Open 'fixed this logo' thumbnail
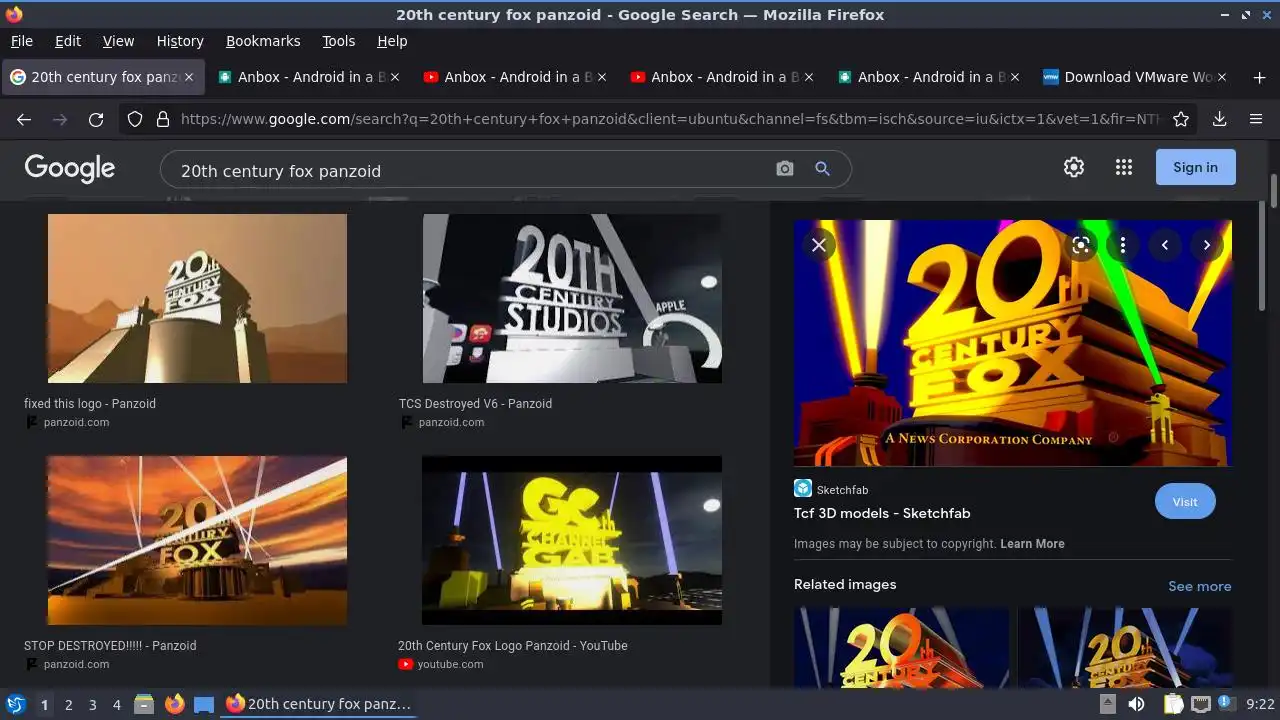This screenshot has height=720, width=1280. (x=197, y=298)
